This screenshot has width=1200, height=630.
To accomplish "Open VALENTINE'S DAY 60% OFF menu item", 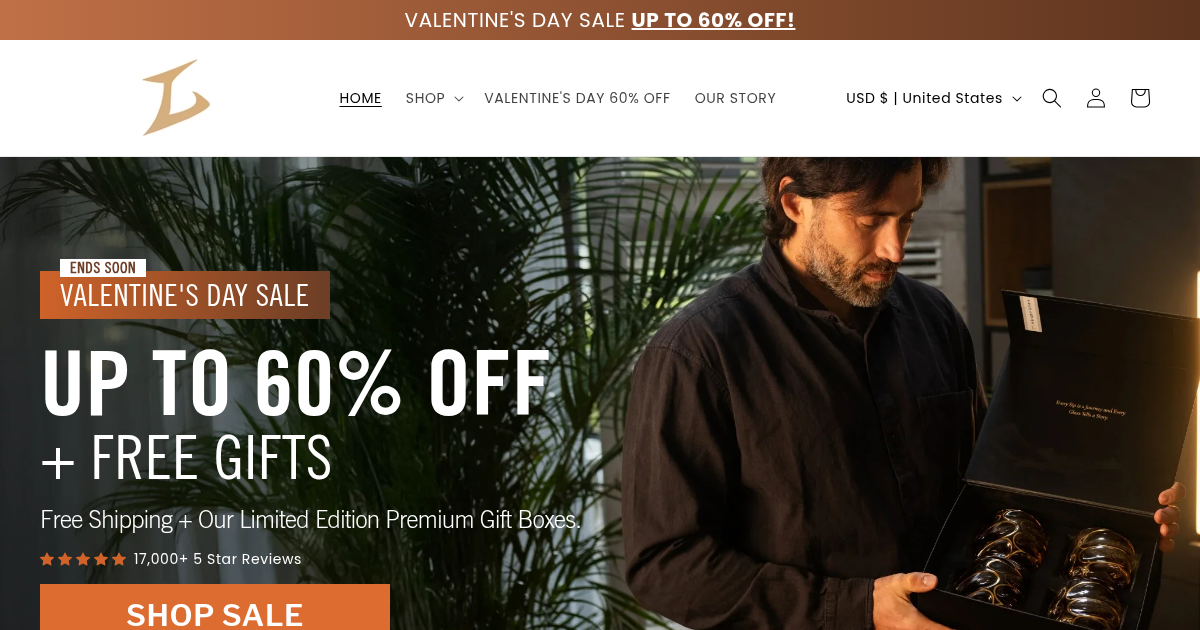I will click(577, 98).
